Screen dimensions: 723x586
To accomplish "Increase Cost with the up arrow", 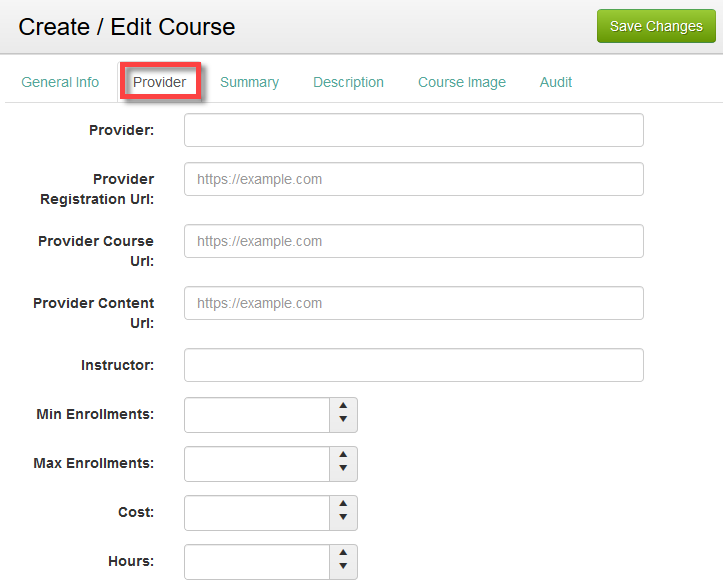I will pyautogui.click(x=343, y=503).
